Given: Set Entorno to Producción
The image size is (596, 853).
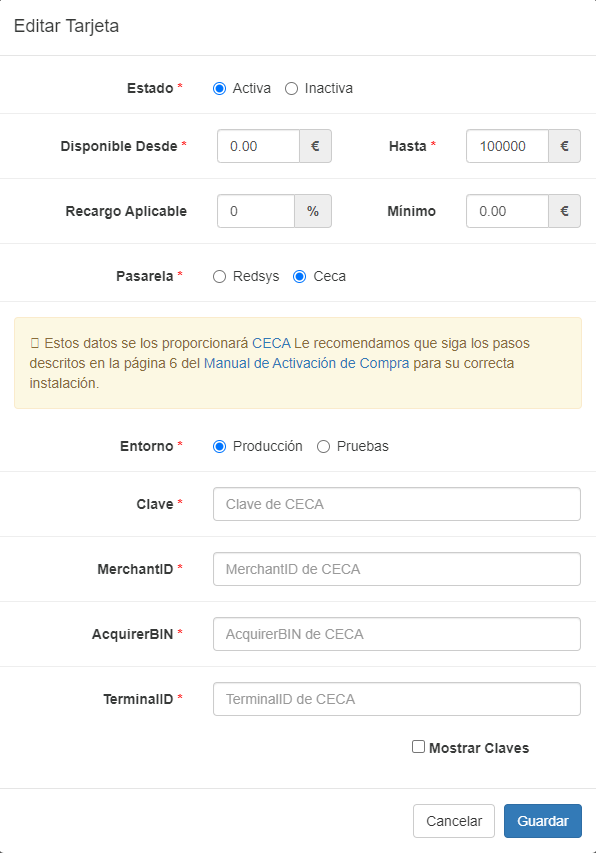Looking at the screenshot, I should click(x=219, y=446).
